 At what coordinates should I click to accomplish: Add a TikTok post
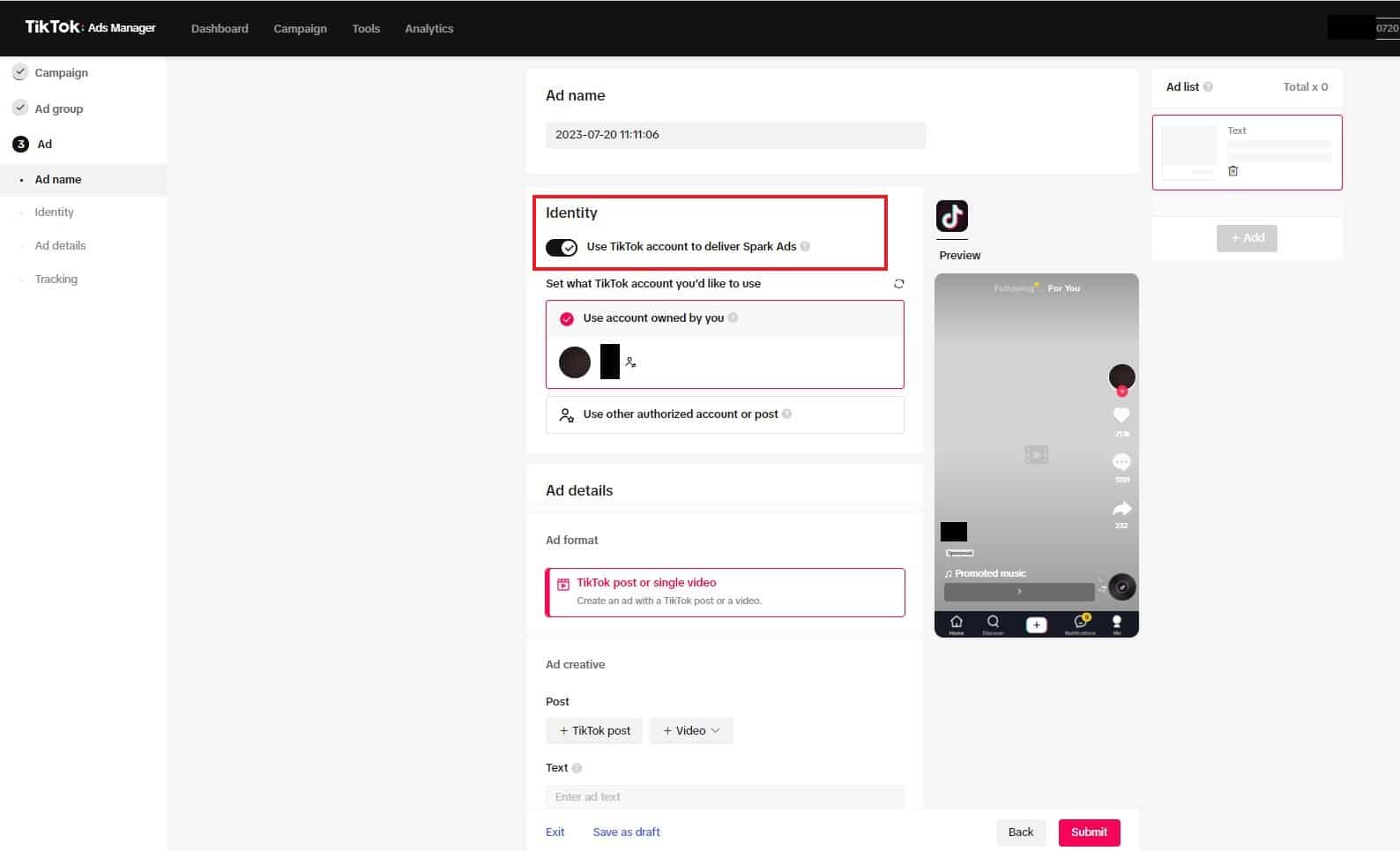(x=594, y=730)
